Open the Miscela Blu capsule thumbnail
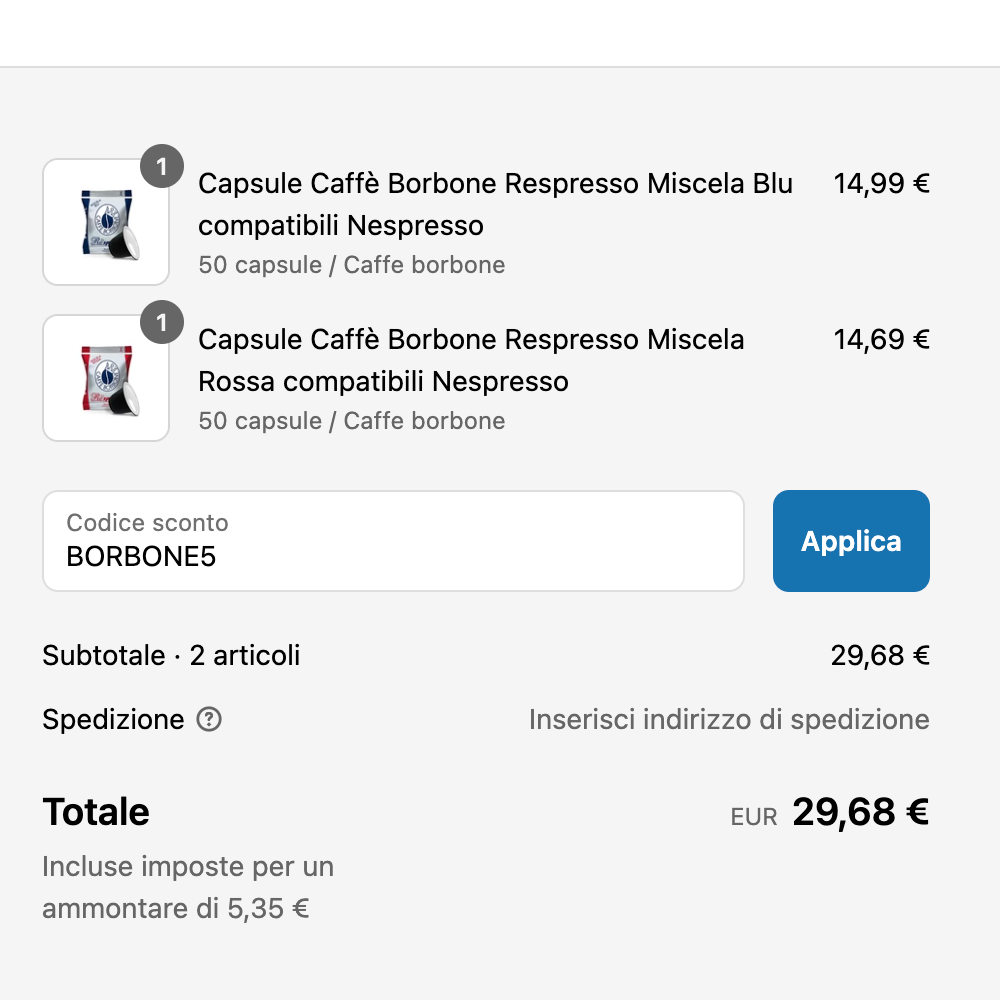The height and width of the screenshot is (1000, 1000). pyautogui.click(x=106, y=222)
